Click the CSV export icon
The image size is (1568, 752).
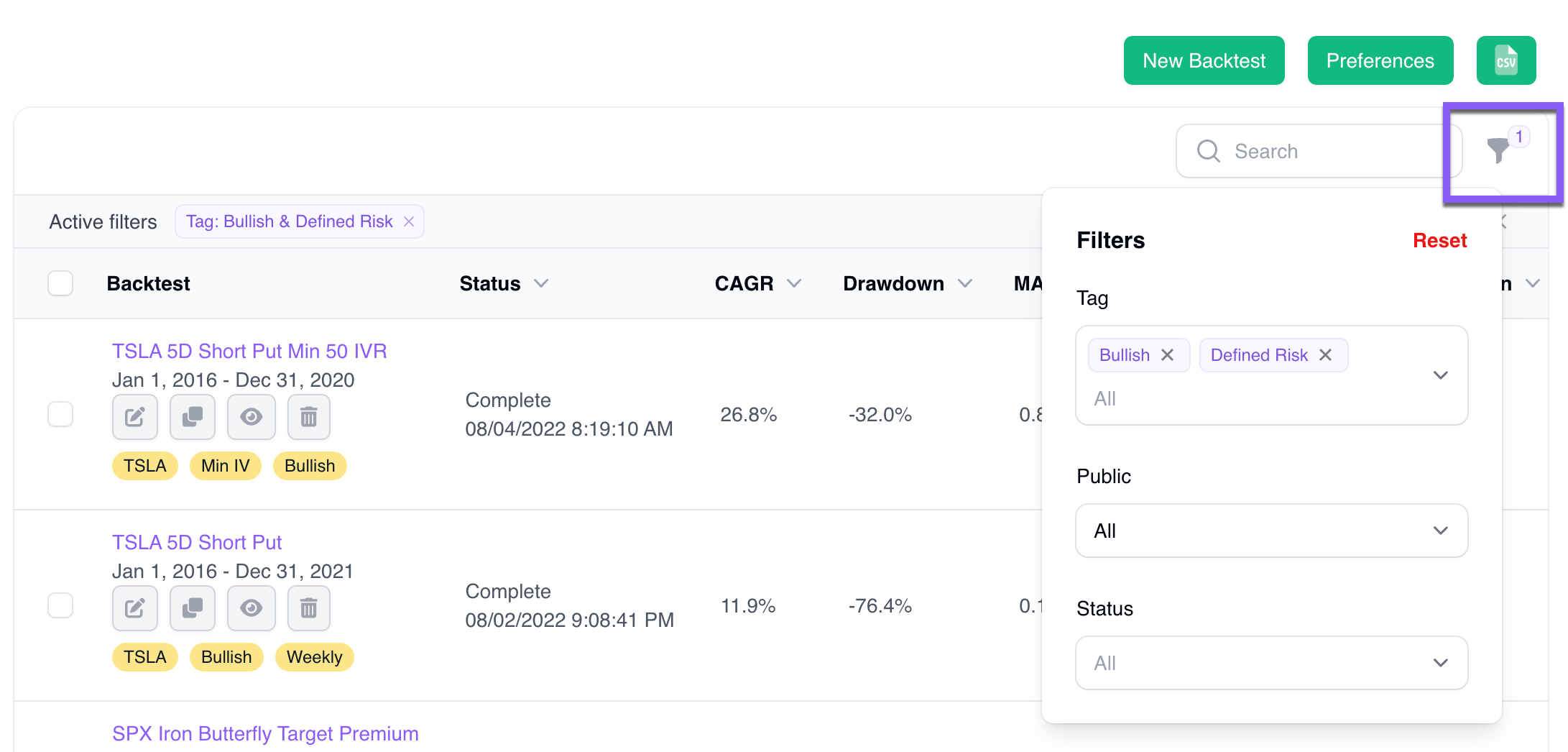(1505, 61)
